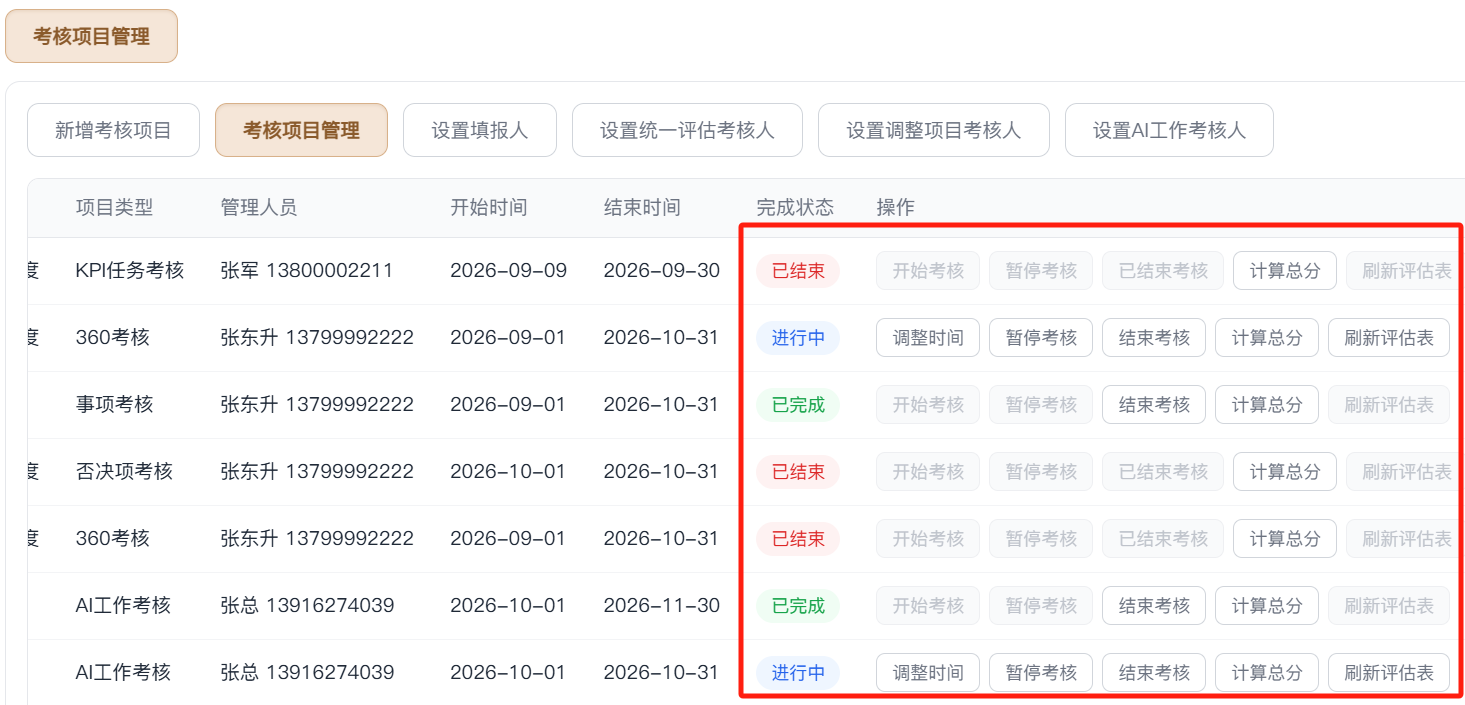1465x705 pixels.
Task: Click the 新增考核项目 button
Action: coord(113,130)
